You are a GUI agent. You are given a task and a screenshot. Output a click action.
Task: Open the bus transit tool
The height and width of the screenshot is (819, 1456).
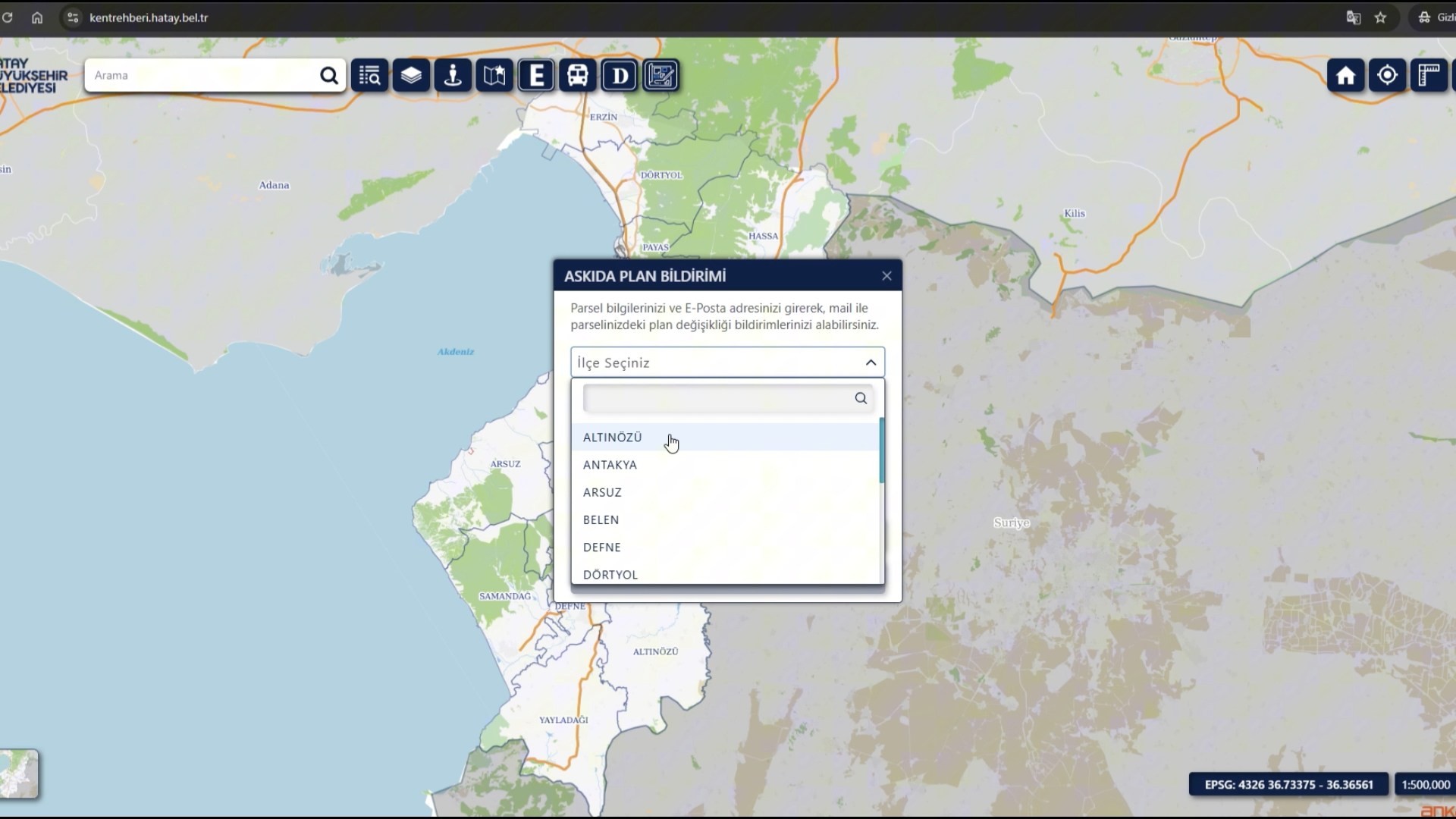[578, 76]
